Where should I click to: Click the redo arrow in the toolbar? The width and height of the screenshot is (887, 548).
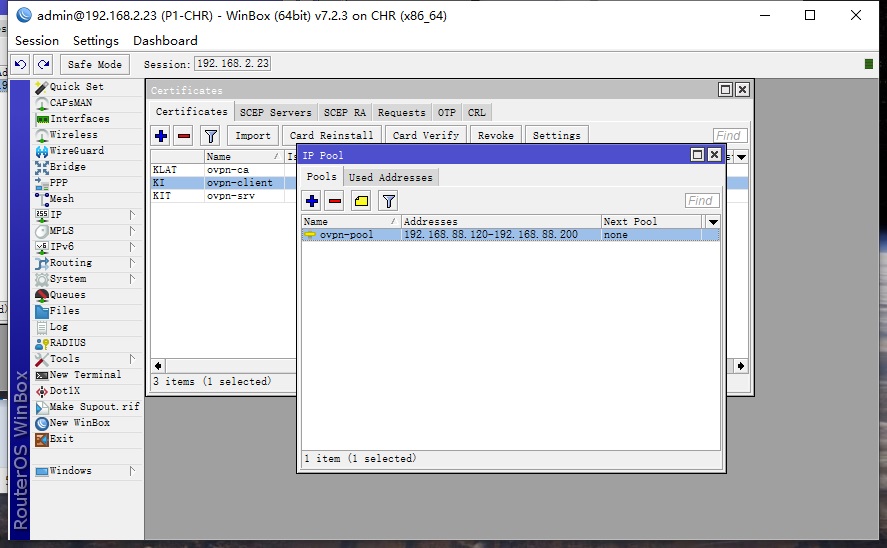(43, 64)
